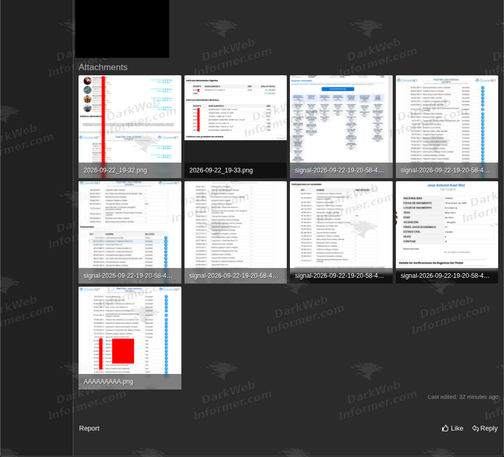The height and width of the screenshot is (457, 504).
Task: Click the Reply button label
Action: pos(489,428)
